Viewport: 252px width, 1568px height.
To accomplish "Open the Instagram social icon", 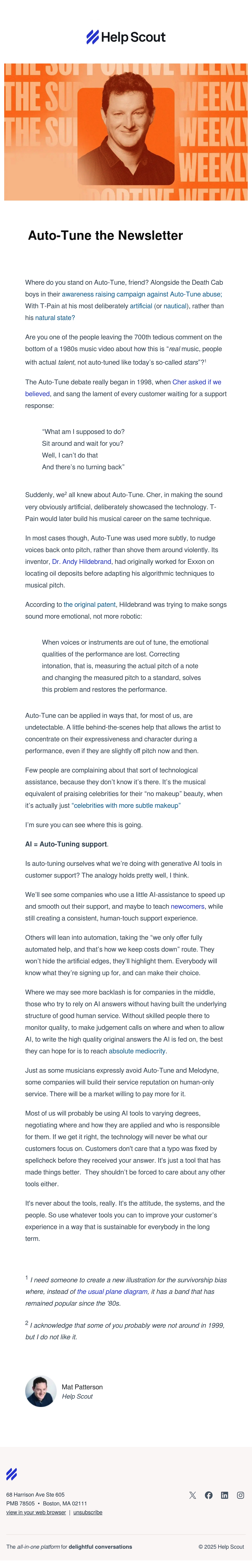I will coord(240,1495).
